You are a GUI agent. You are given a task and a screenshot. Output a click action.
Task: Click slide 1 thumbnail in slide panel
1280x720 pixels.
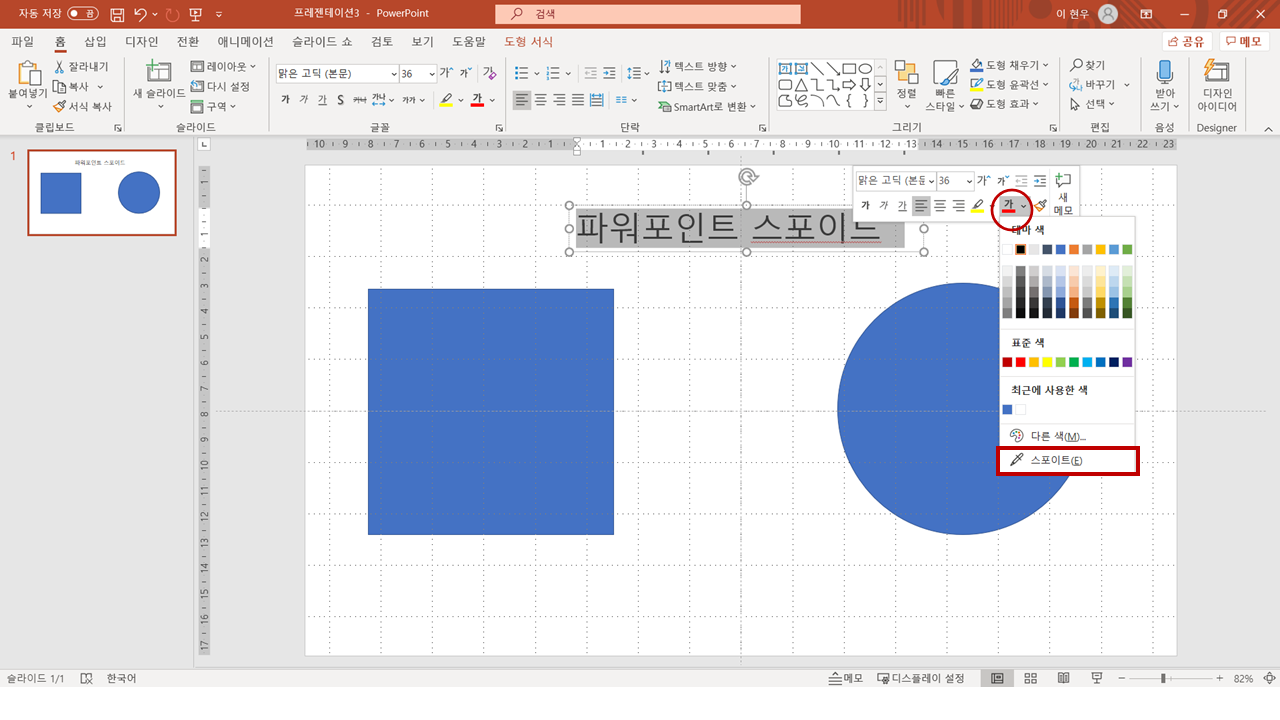102,193
